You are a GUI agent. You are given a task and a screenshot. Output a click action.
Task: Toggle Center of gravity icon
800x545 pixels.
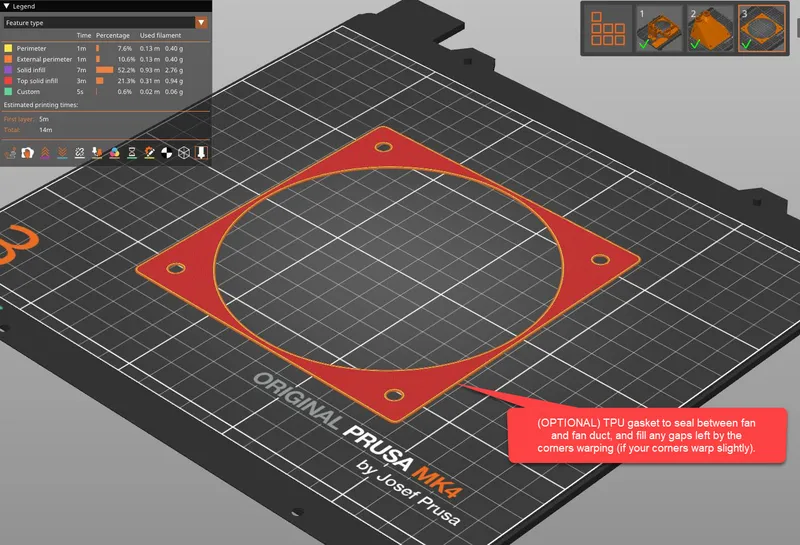[x=166, y=153]
